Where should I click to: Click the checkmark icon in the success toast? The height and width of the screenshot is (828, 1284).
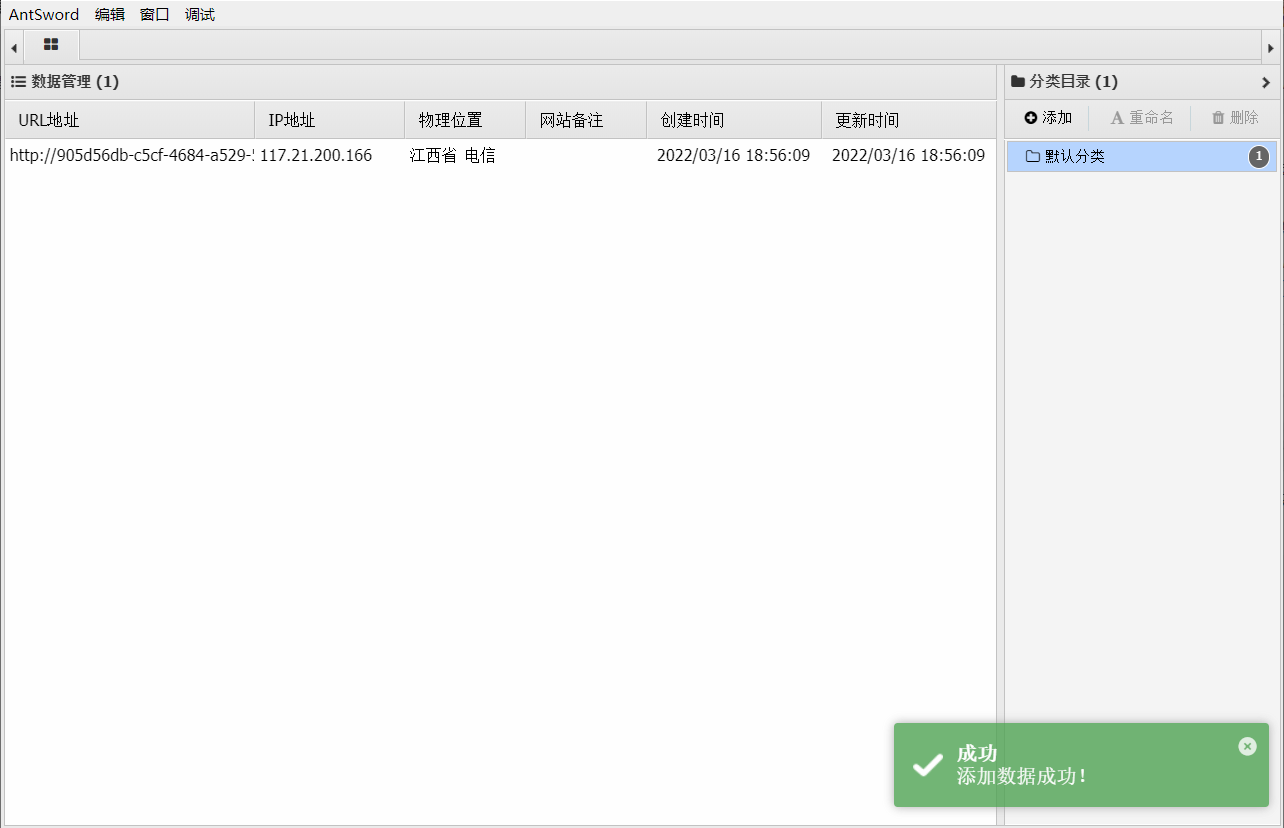(x=925, y=765)
